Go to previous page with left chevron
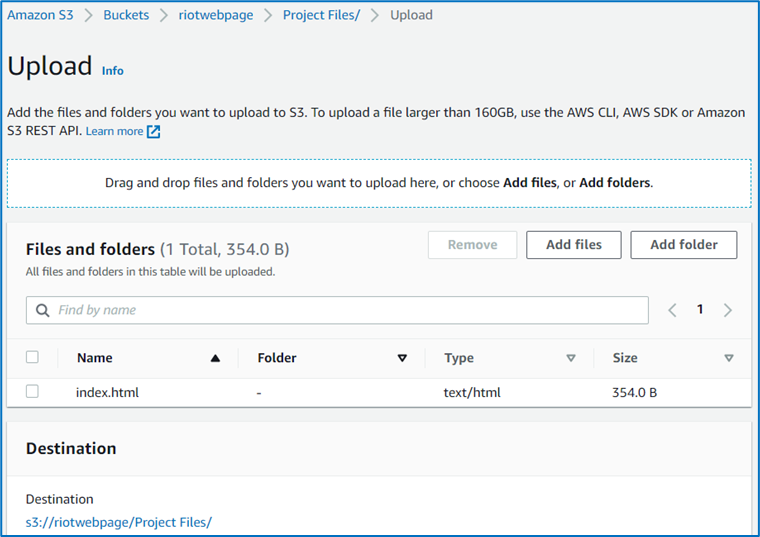760x537 pixels. click(672, 310)
